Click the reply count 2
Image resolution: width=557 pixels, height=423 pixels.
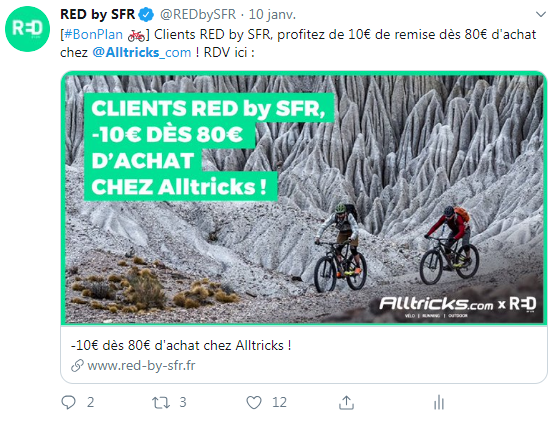[x=91, y=402]
